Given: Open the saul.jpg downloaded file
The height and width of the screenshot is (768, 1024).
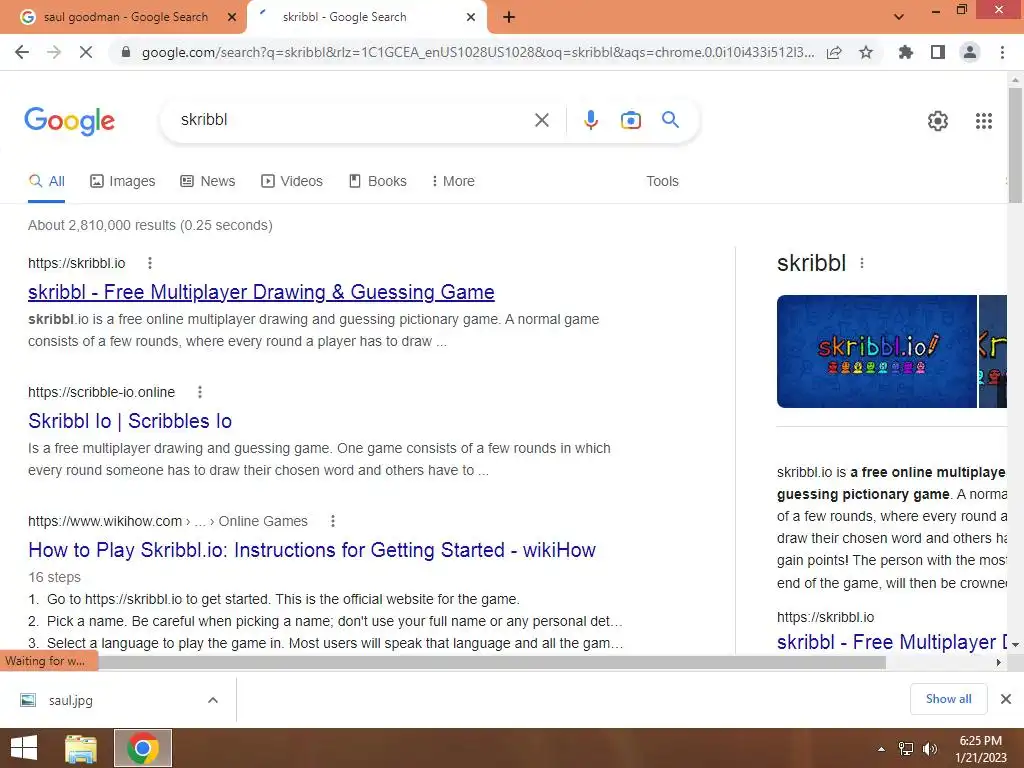Looking at the screenshot, I should click(x=71, y=700).
